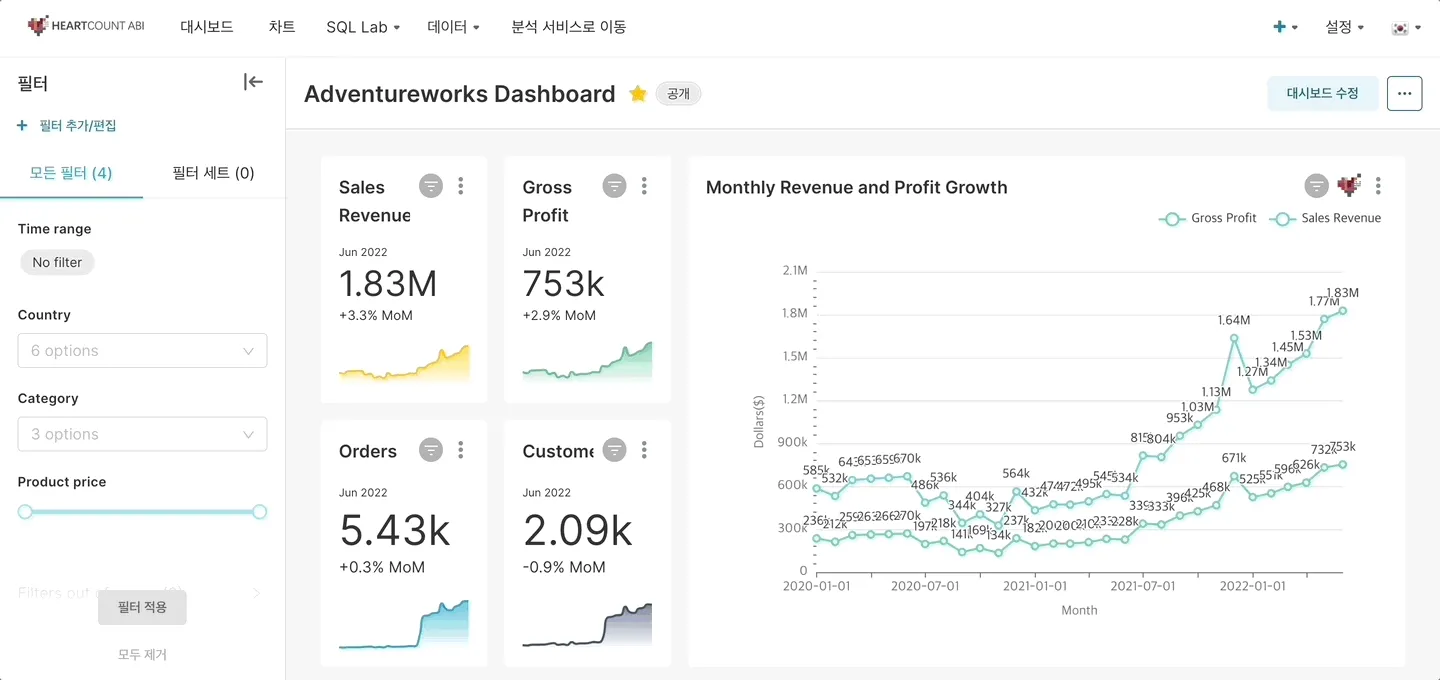Click filter indicator on Orders card

(431, 450)
